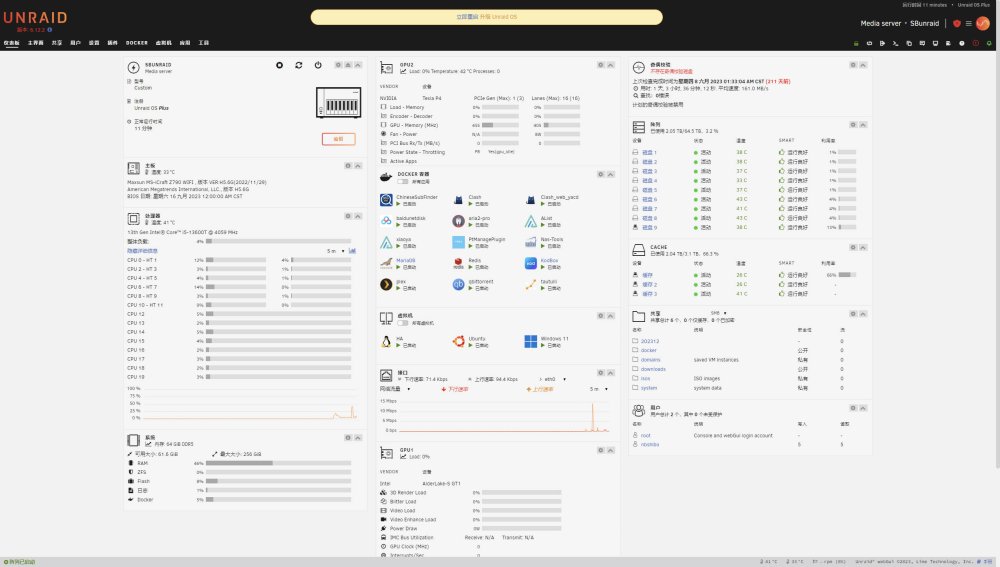Image resolution: width=1000 pixels, height=567 pixels.
Task: Click the Nas-Tools container icon
Action: click(x=531, y=242)
